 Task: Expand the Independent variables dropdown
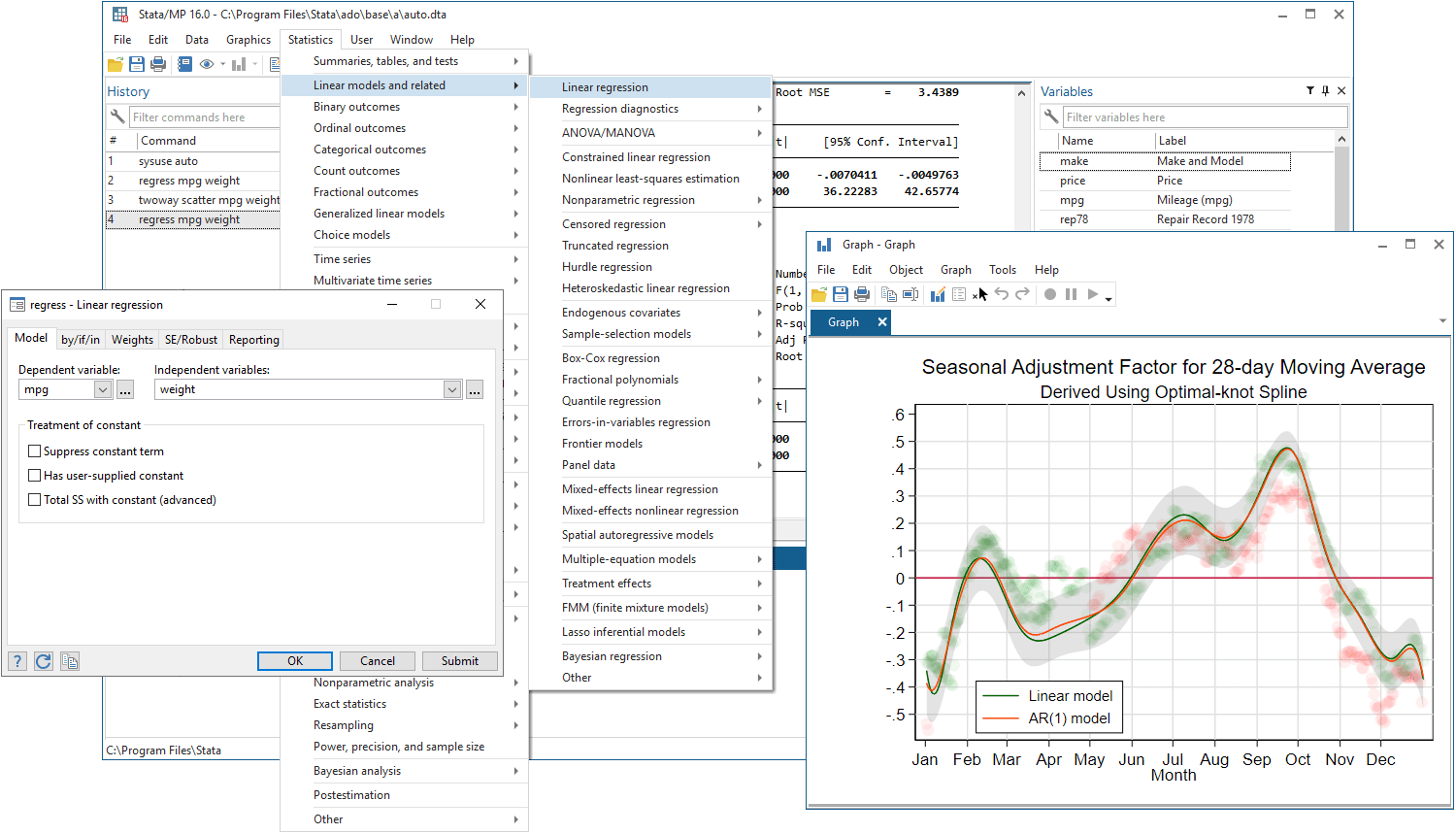(451, 388)
